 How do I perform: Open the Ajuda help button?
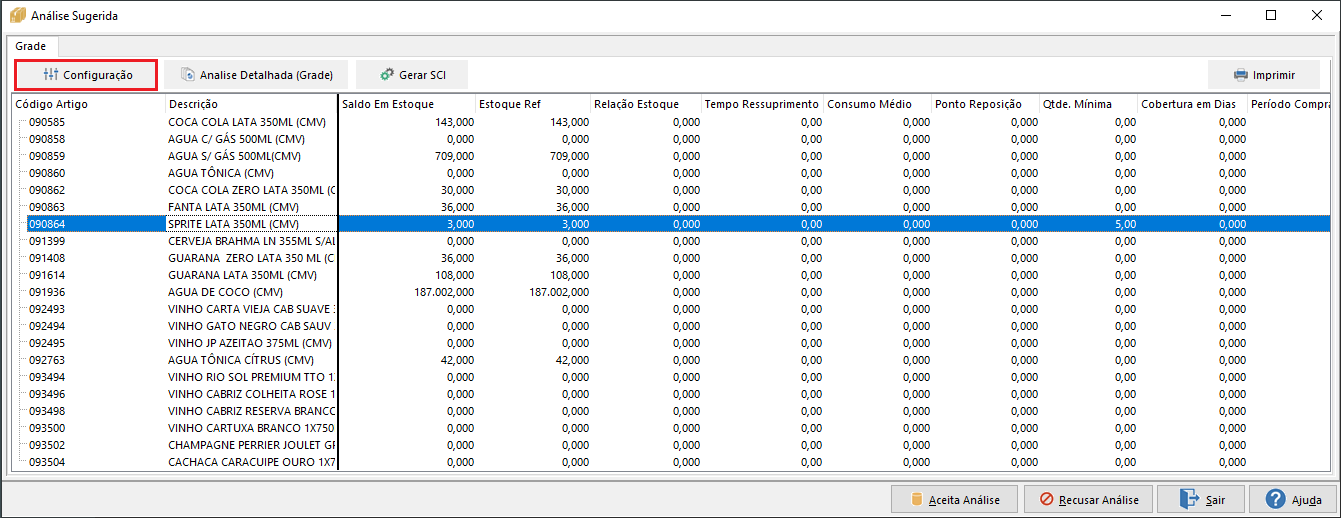pyautogui.click(x=1292, y=499)
